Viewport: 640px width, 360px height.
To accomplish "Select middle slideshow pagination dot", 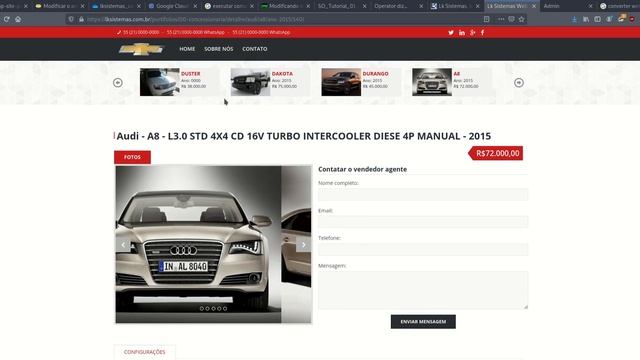I will pyautogui.click(x=213, y=309).
